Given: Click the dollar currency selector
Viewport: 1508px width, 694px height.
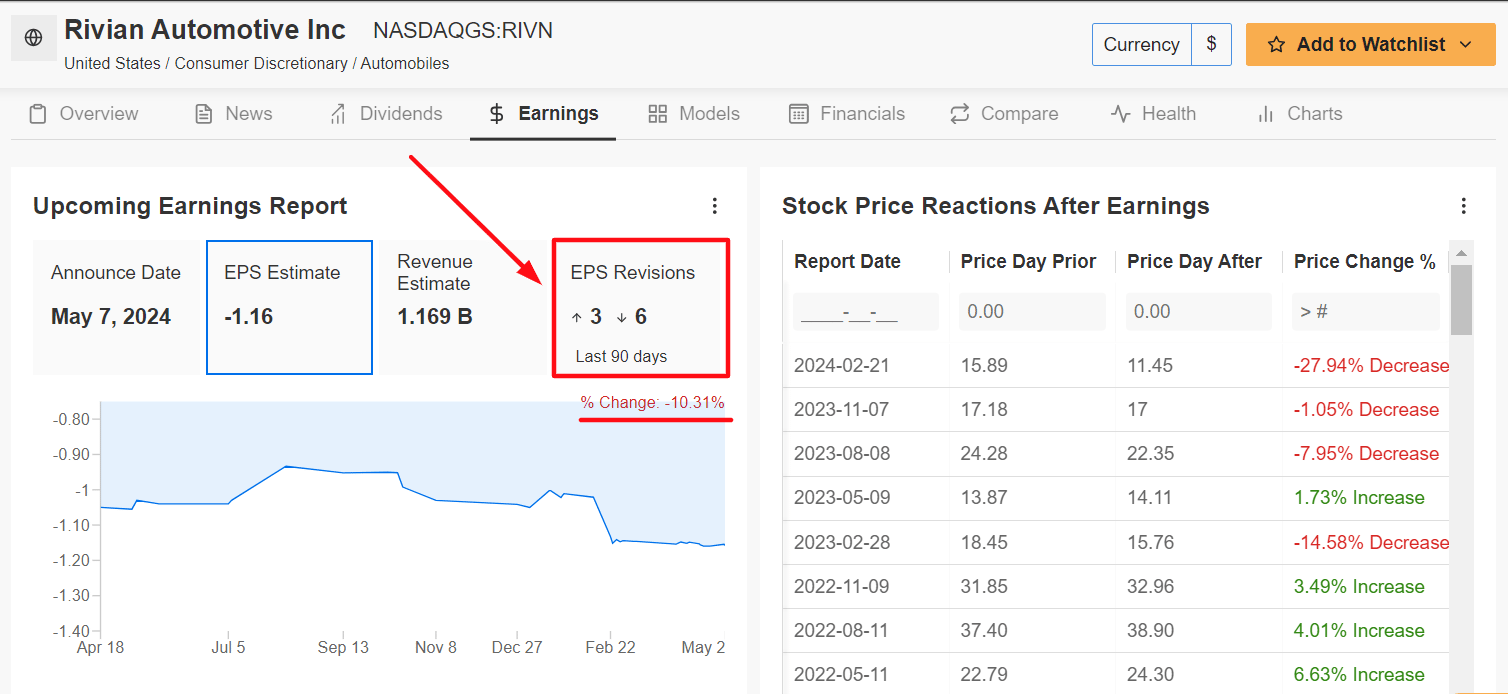Looking at the screenshot, I should coord(1211,45).
